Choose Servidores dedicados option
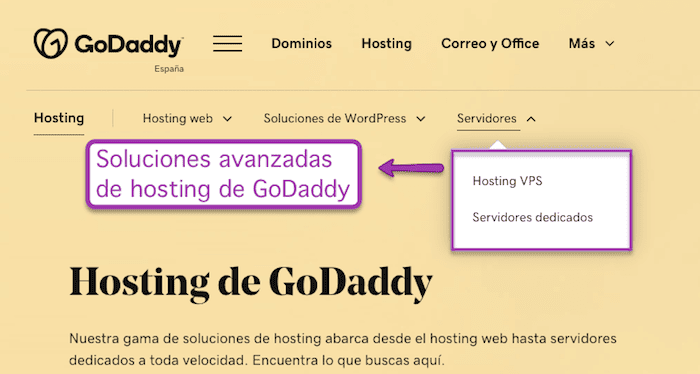Image resolution: width=700 pixels, height=374 pixels. [x=533, y=217]
